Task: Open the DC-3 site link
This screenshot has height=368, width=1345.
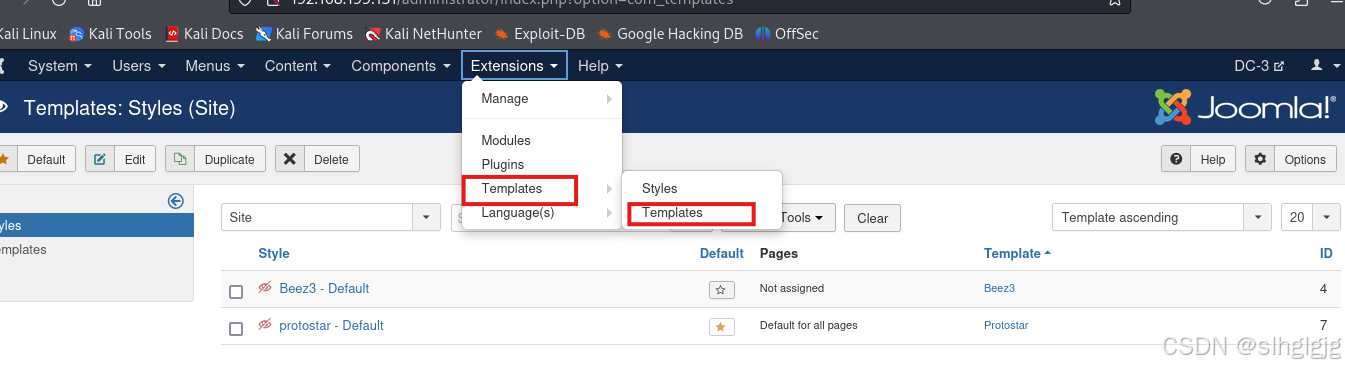Action: pos(1258,66)
